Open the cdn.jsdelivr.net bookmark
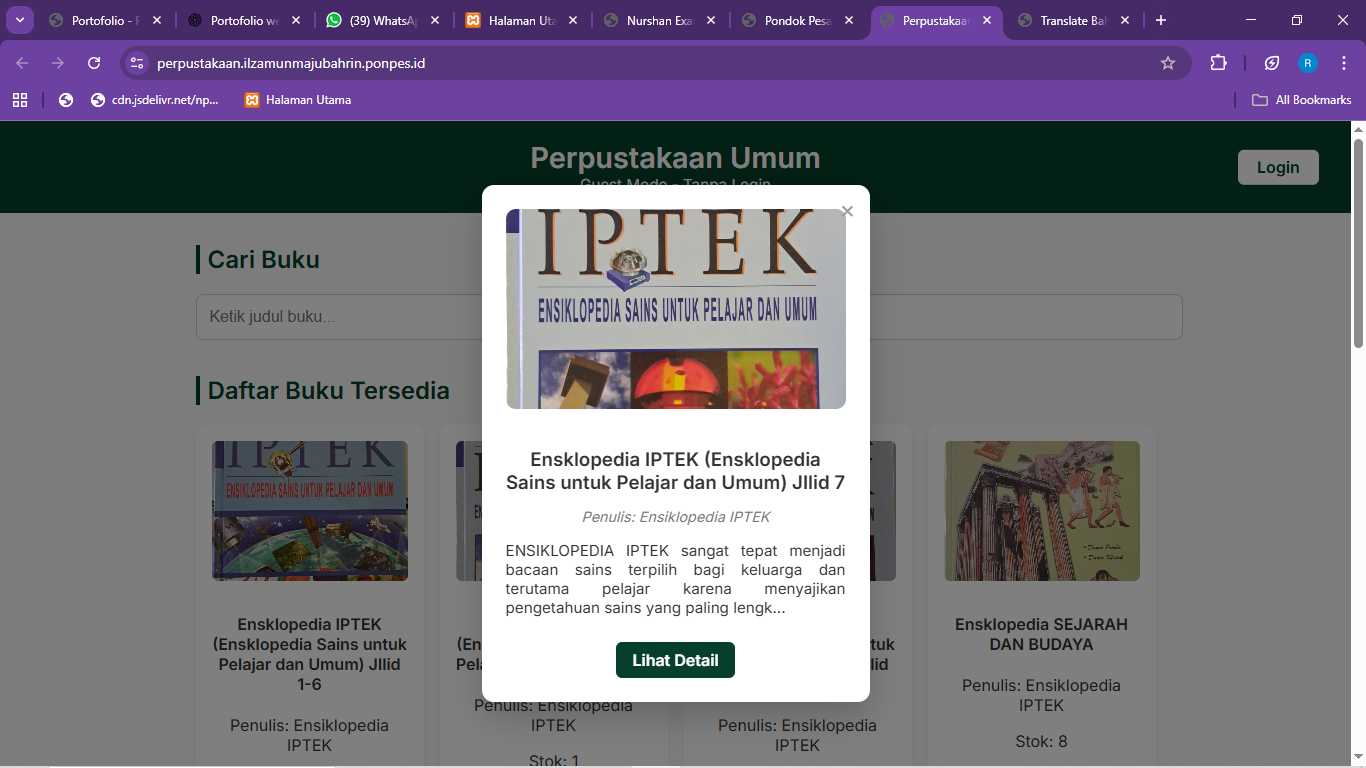This screenshot has height=768, width=1366. coord(155,99)
